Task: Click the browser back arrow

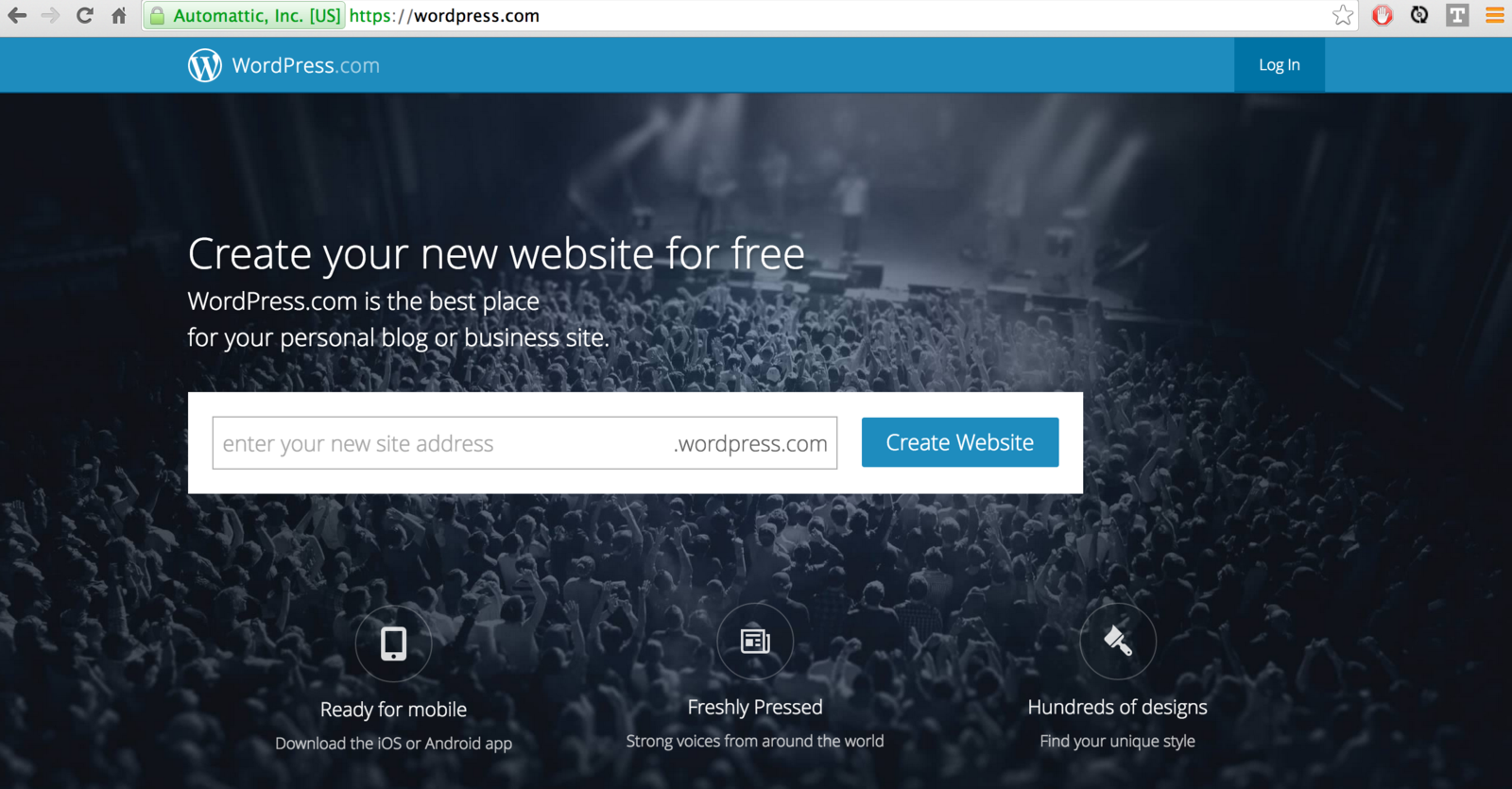Action: coord(17,15)
